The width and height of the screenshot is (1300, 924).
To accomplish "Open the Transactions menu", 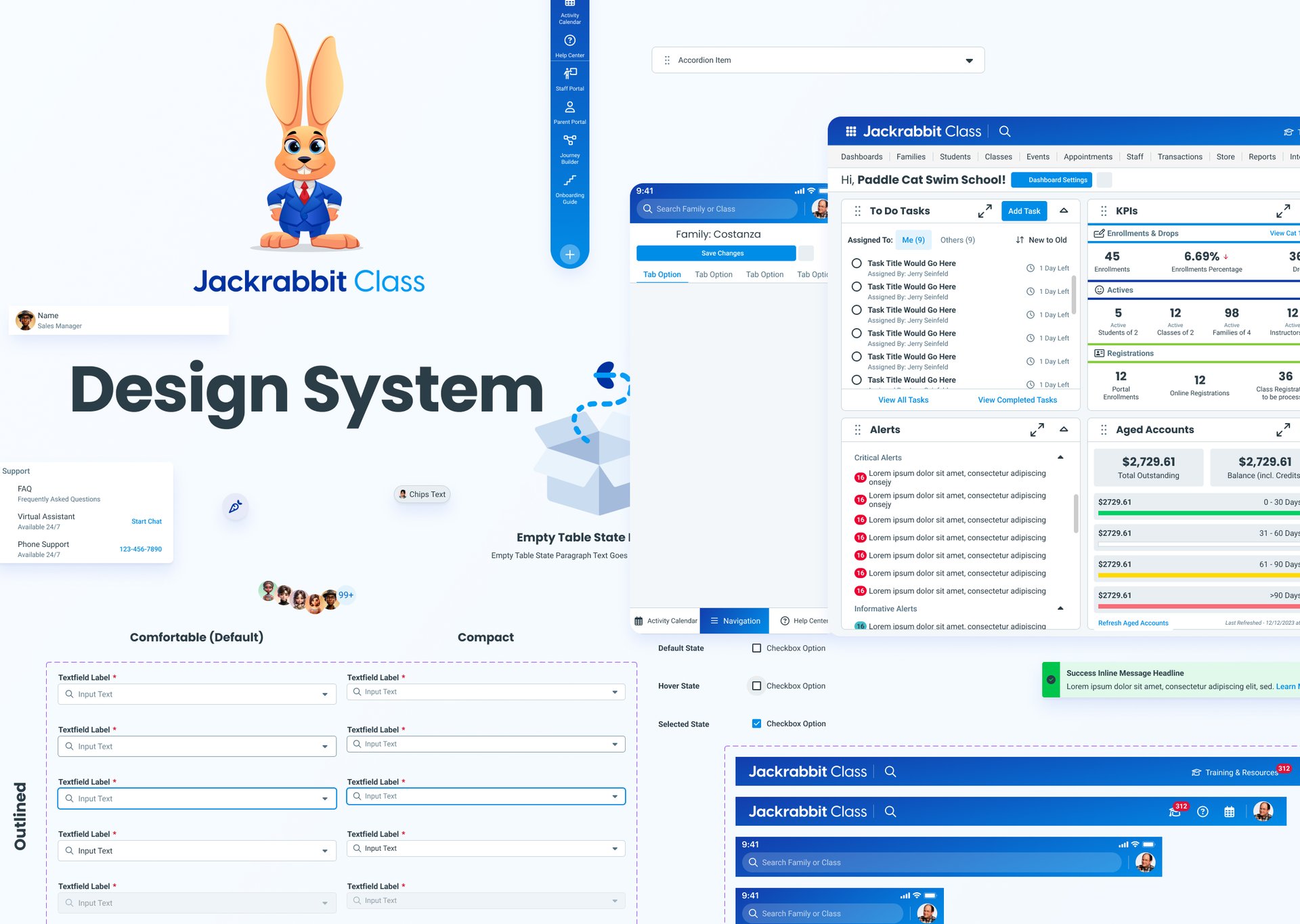I will tap(1179, 157).
